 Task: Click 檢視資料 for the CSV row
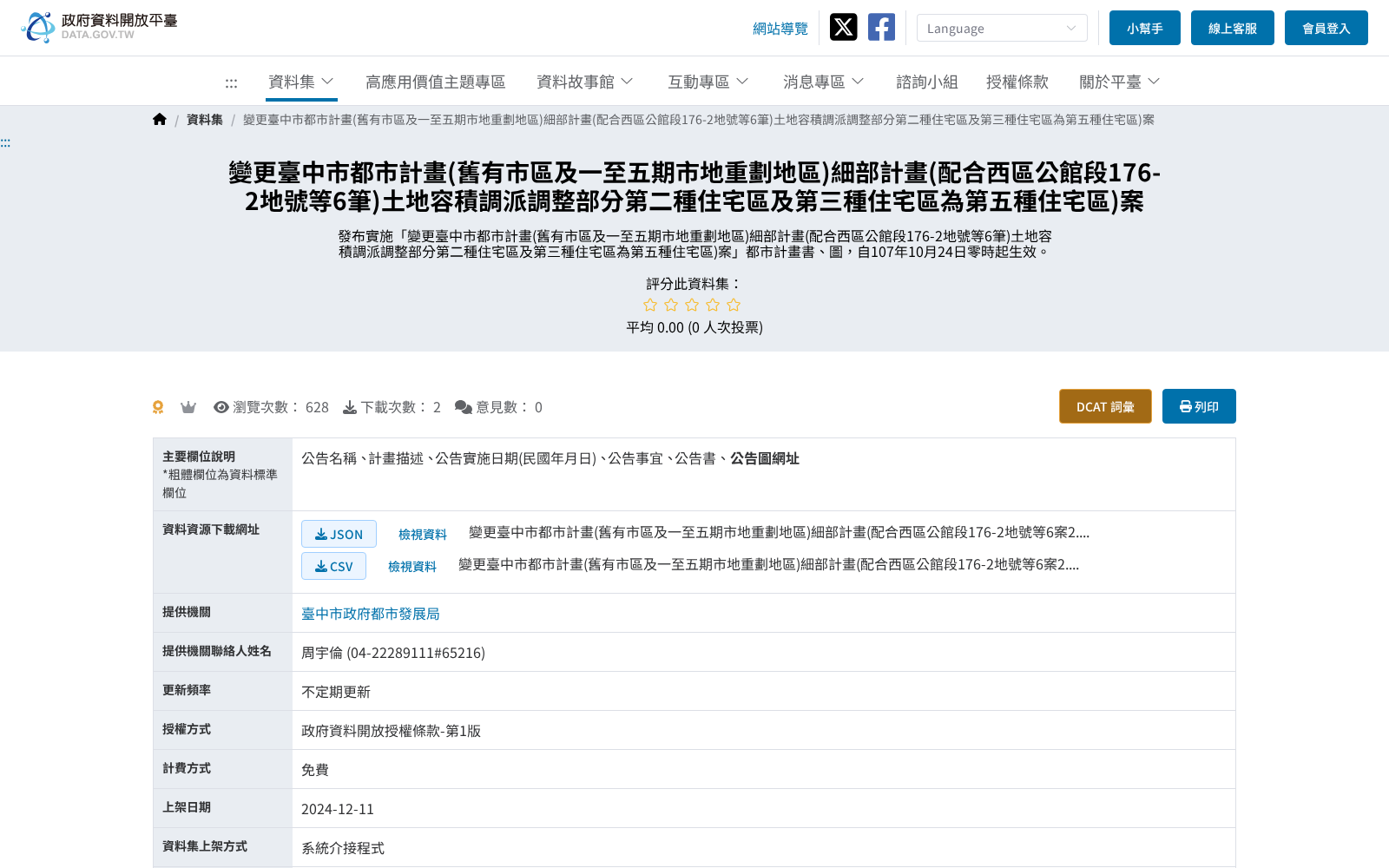coord(412,566)
